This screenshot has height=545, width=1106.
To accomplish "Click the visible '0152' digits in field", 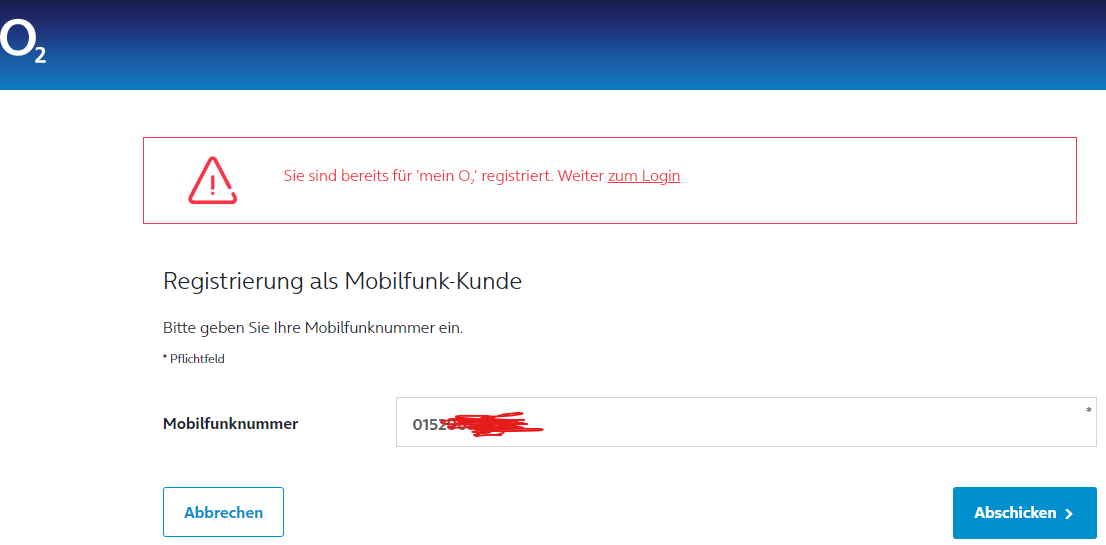I will (429, 424).
